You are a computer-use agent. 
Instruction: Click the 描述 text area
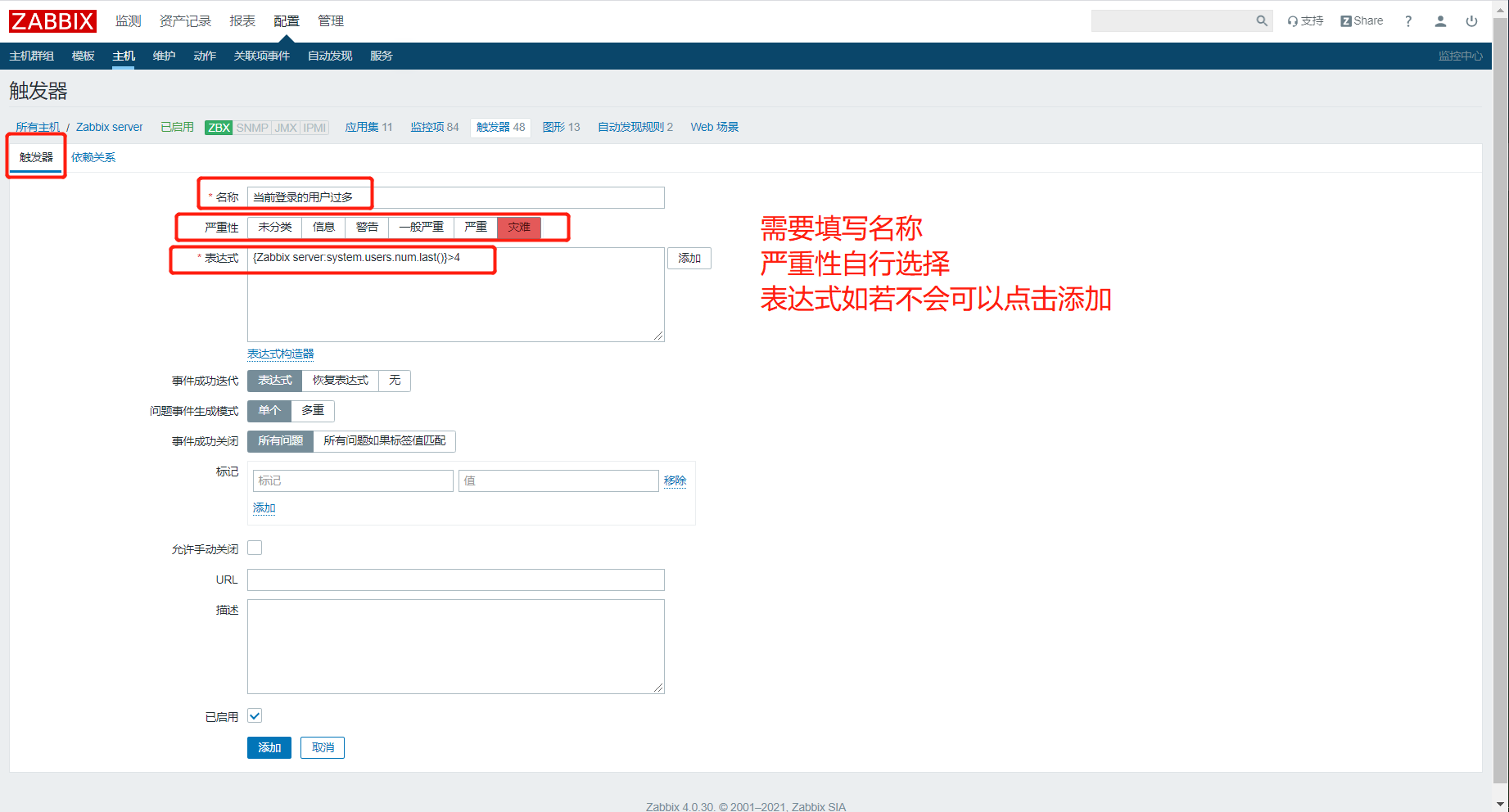[x=456, y=647]
